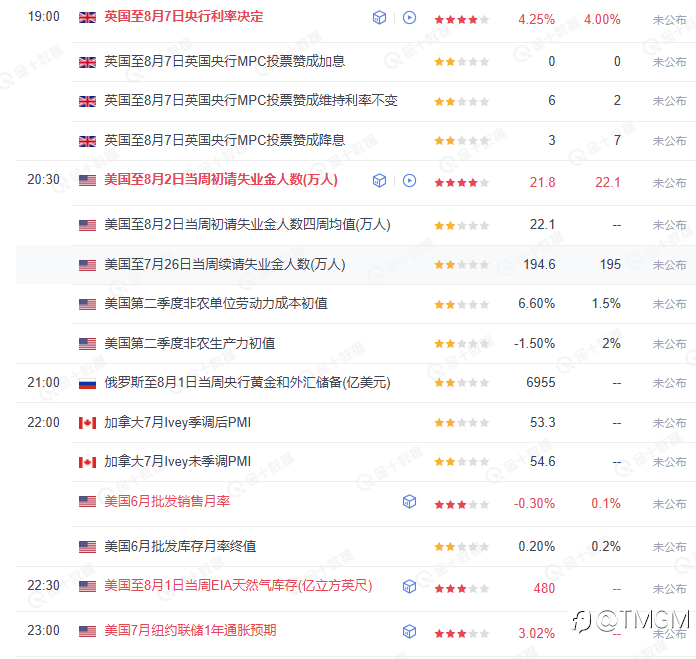Click the 19:00 time label
Image resolution: width=696 pixels, height=659 pixels.
pos(44,16)
